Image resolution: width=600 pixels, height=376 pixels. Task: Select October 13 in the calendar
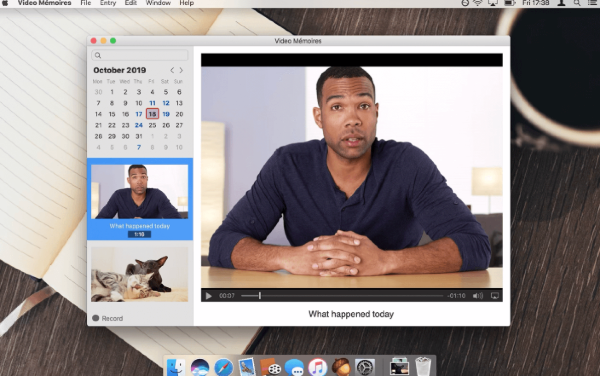click(x=179, y=103)
